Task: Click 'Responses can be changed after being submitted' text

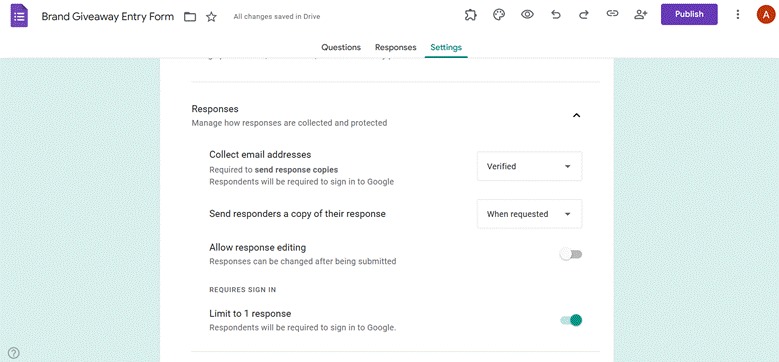Action: [303, 261]
